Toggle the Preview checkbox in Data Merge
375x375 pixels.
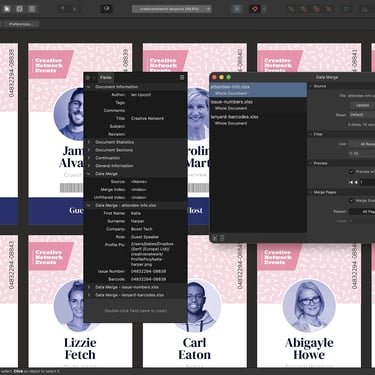pos(351,171)
